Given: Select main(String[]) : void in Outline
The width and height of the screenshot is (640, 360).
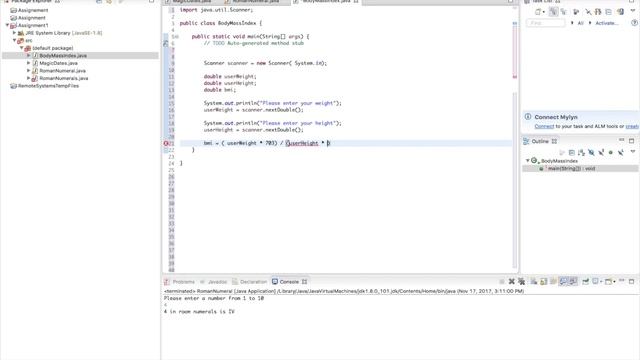Looking at the screenshot, I should coord(571,169).
